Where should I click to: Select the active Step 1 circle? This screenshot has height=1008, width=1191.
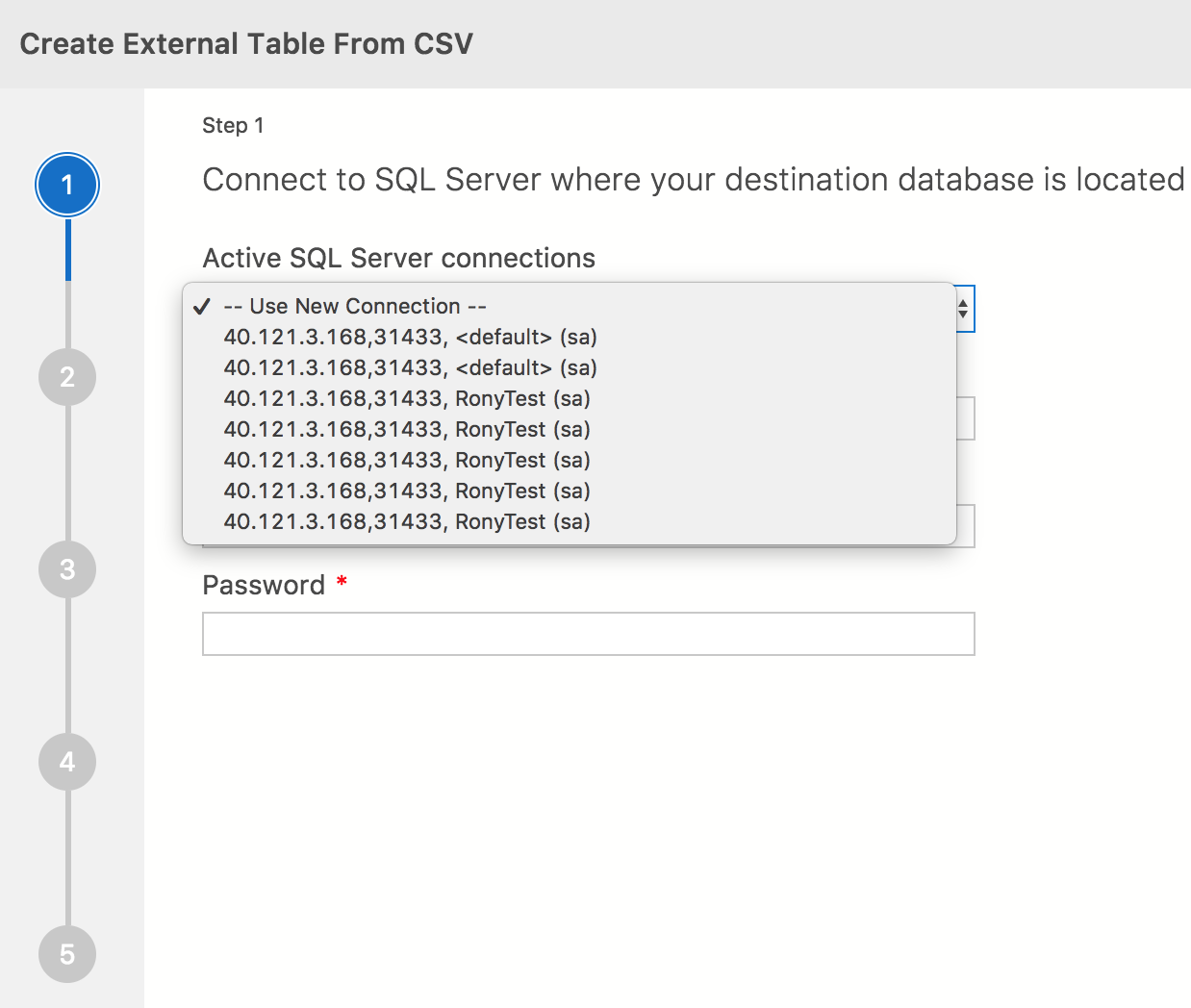tap(67, 185)
